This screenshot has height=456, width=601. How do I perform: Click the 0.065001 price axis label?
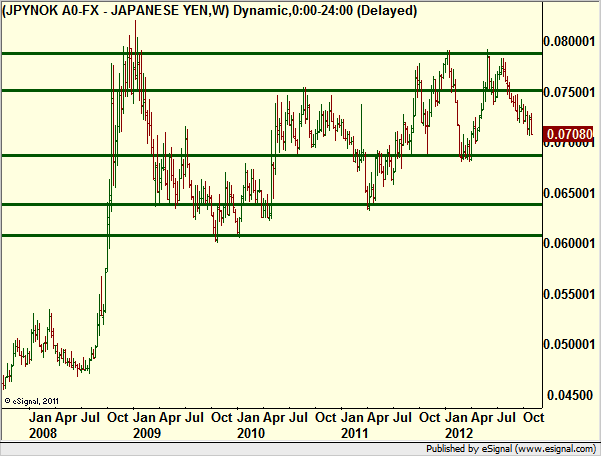(x=570, y=193)
